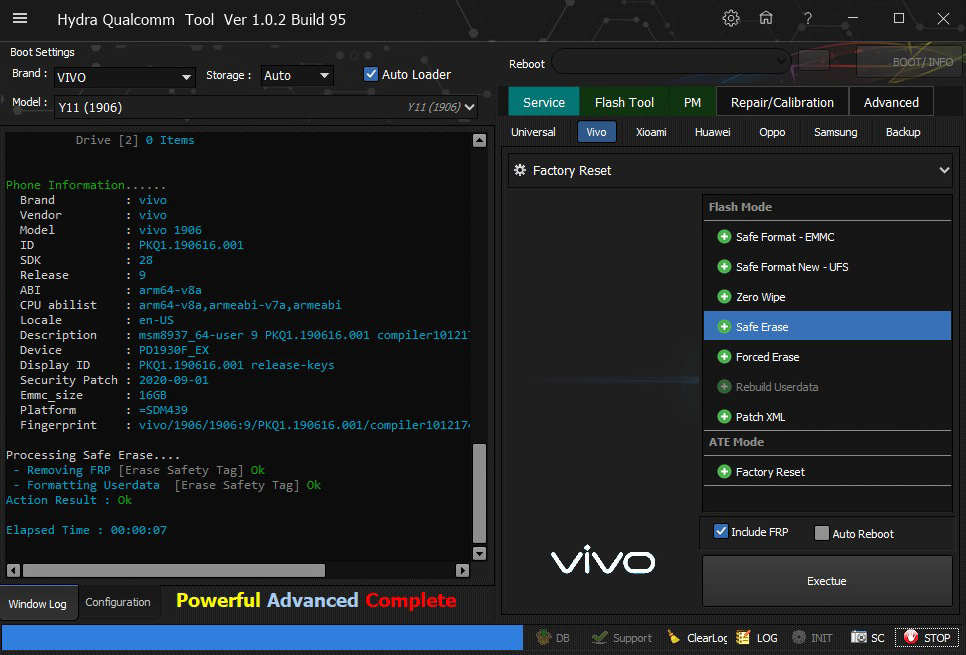Click the home icon in title bar
Image resolution: width=966 pixels, height=655 pixels.
(x=766, y=18)
